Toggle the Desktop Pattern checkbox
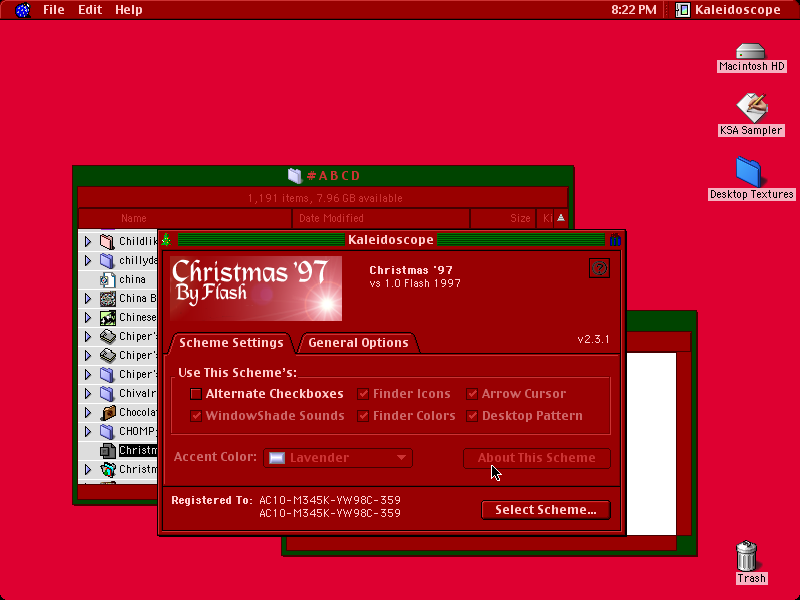Image resolution: width=800 pixels, height=600 pixels. point(472,416)
